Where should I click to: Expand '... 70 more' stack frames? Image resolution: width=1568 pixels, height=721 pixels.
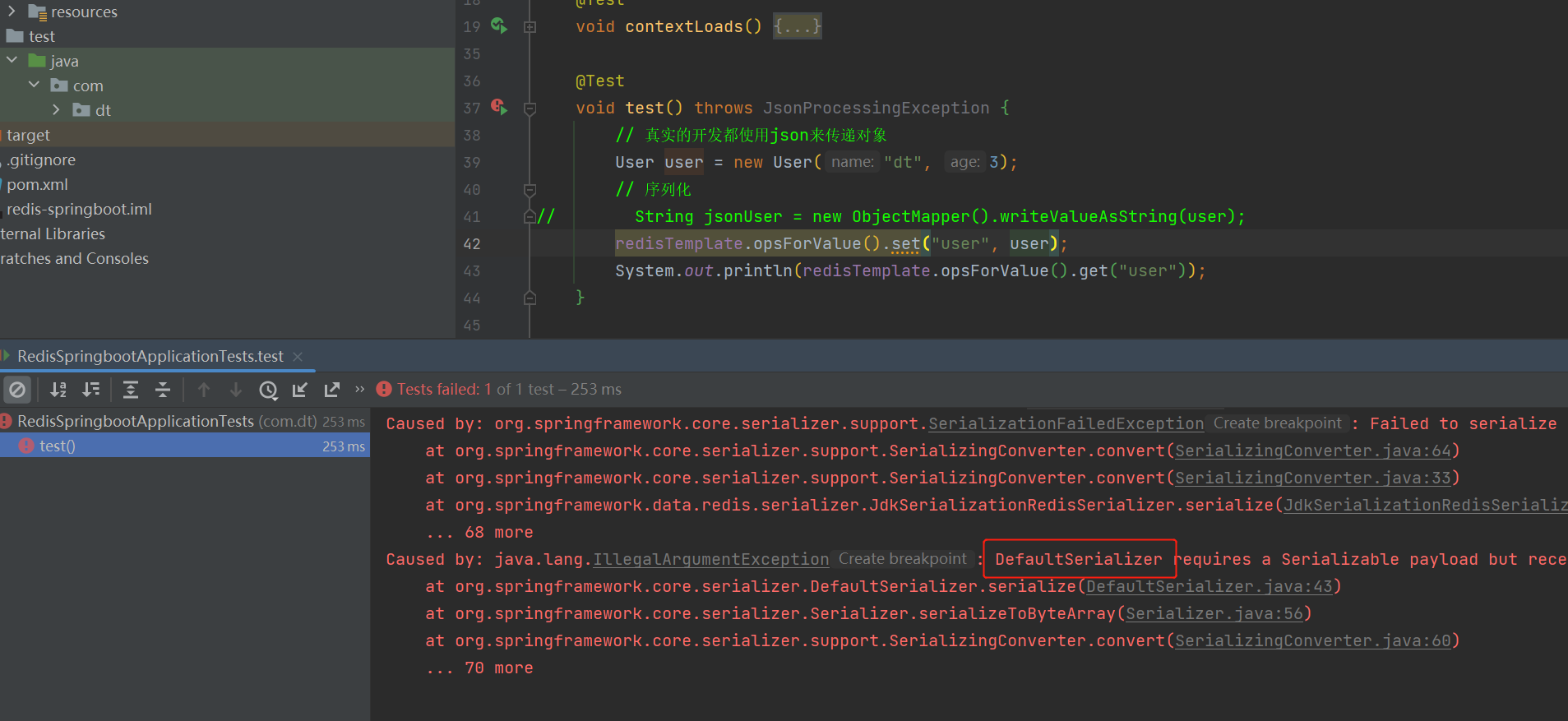tap(479, 668)
